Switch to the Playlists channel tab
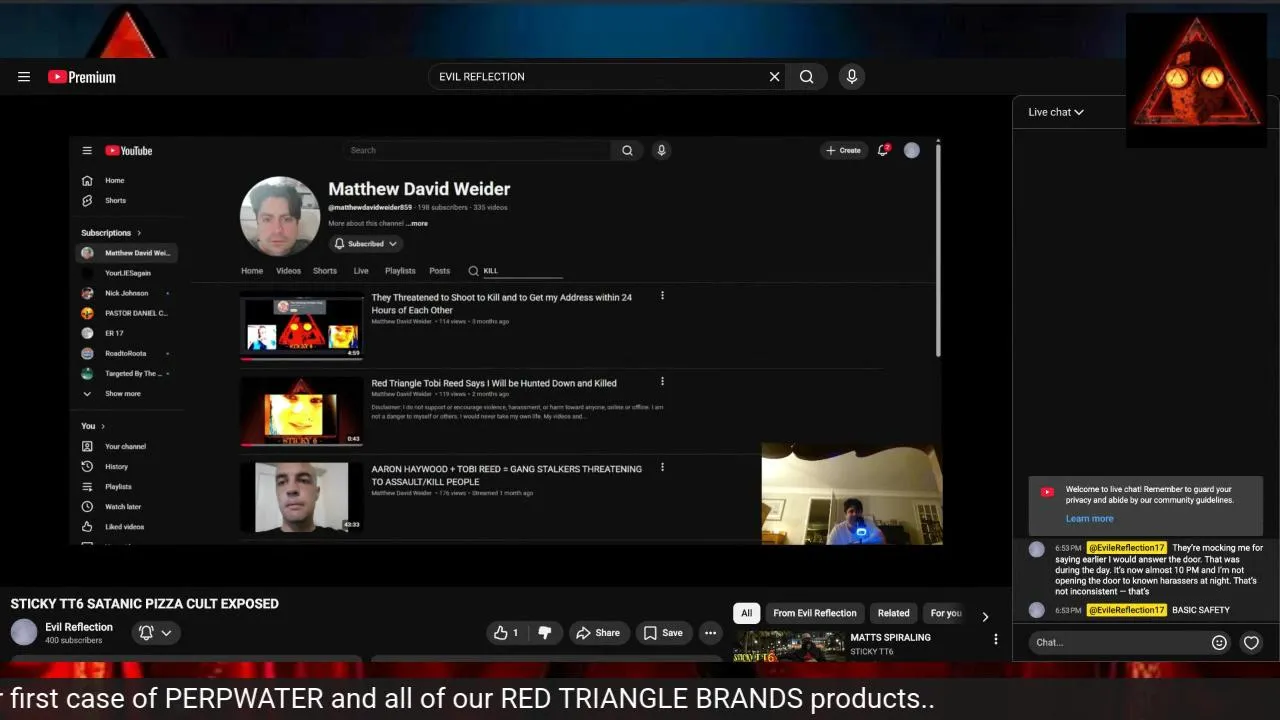 (x=400, y=271)
